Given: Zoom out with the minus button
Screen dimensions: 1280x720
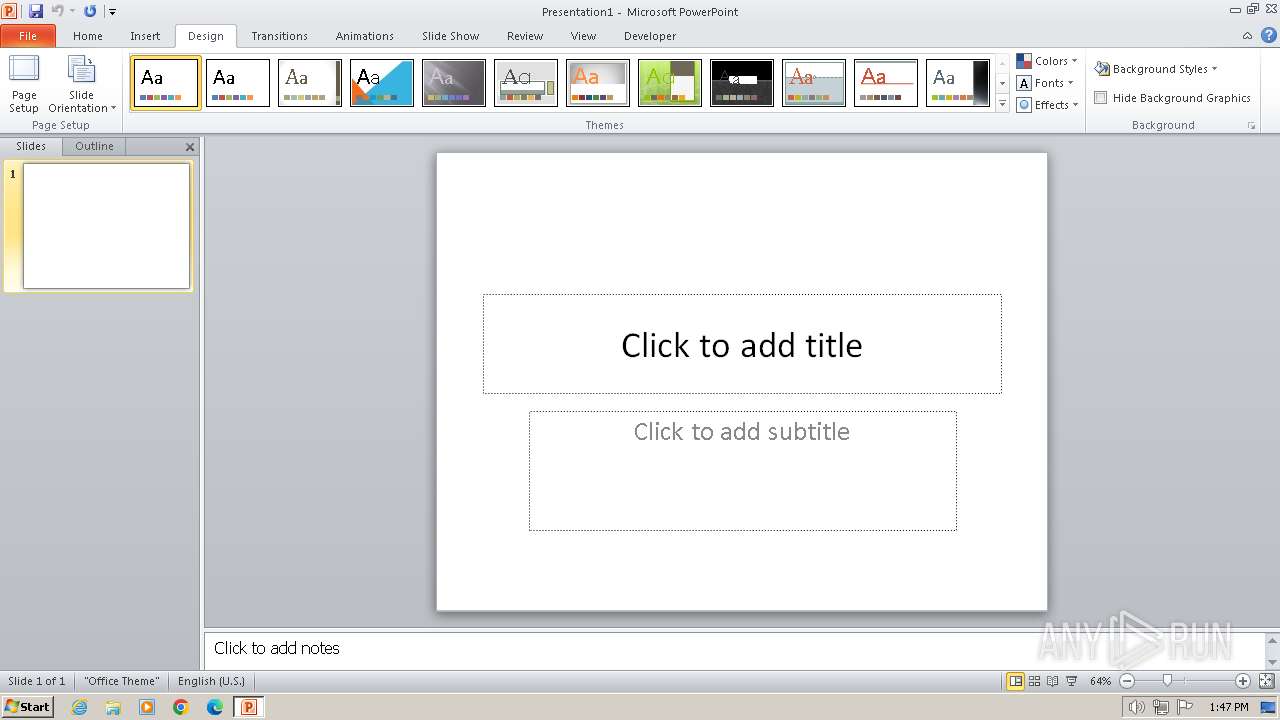Looking at the screenshot, I should (x=1127, y=681).
